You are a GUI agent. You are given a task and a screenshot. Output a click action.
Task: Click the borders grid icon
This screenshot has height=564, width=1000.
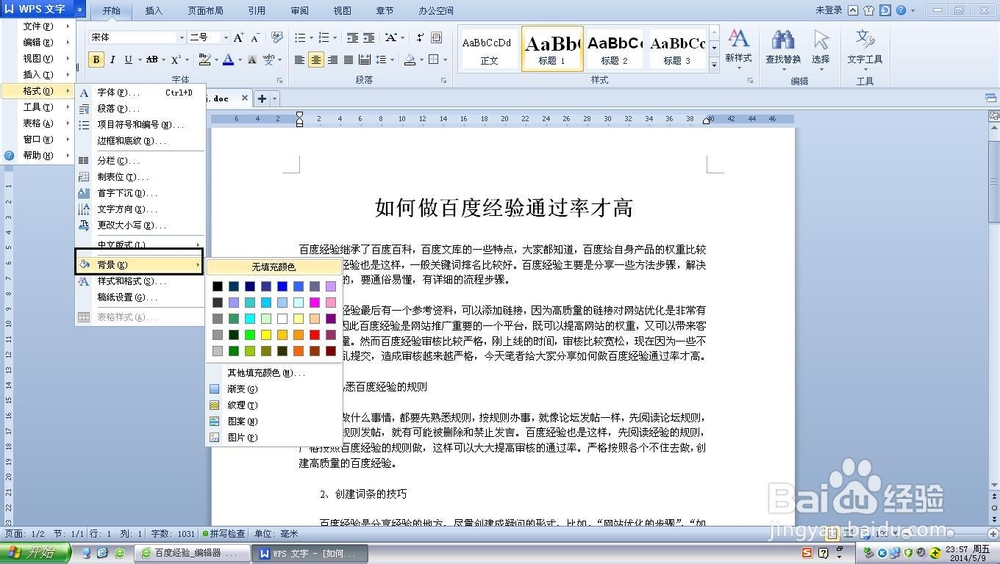(434, 59)
